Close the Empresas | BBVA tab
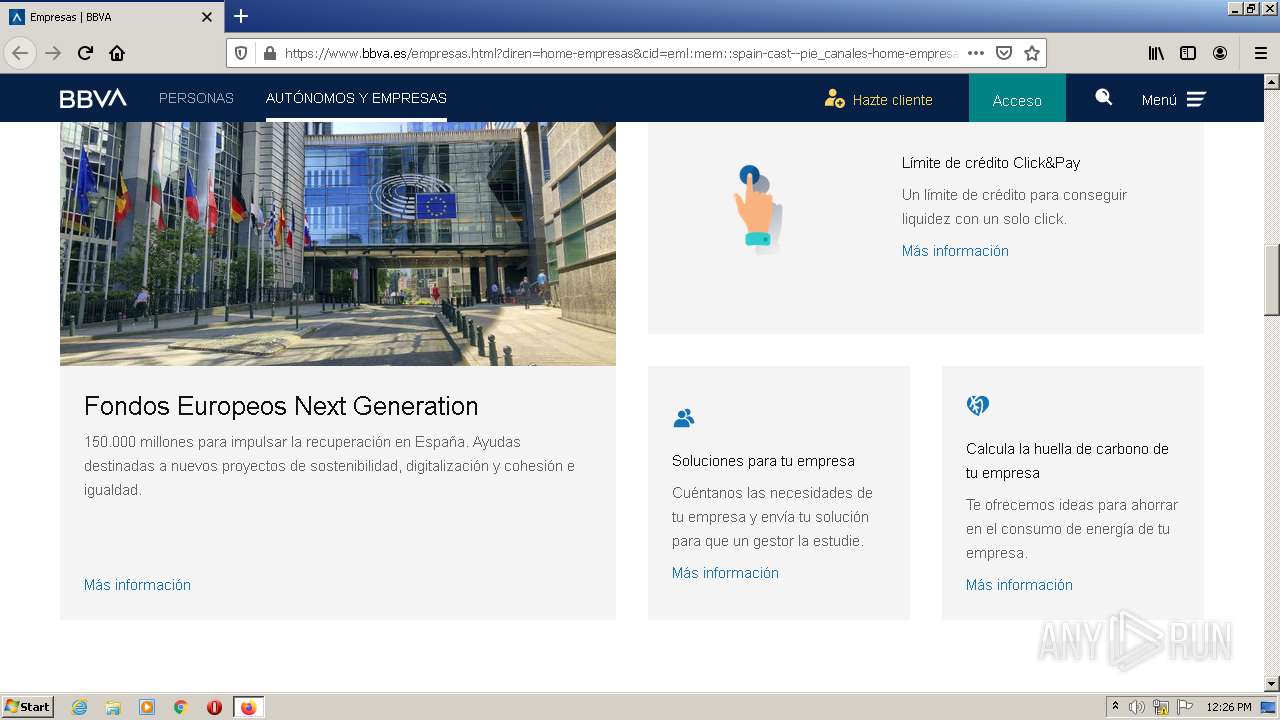The height and width of the screenshot is (720, 1280). (x=207, y=17)
